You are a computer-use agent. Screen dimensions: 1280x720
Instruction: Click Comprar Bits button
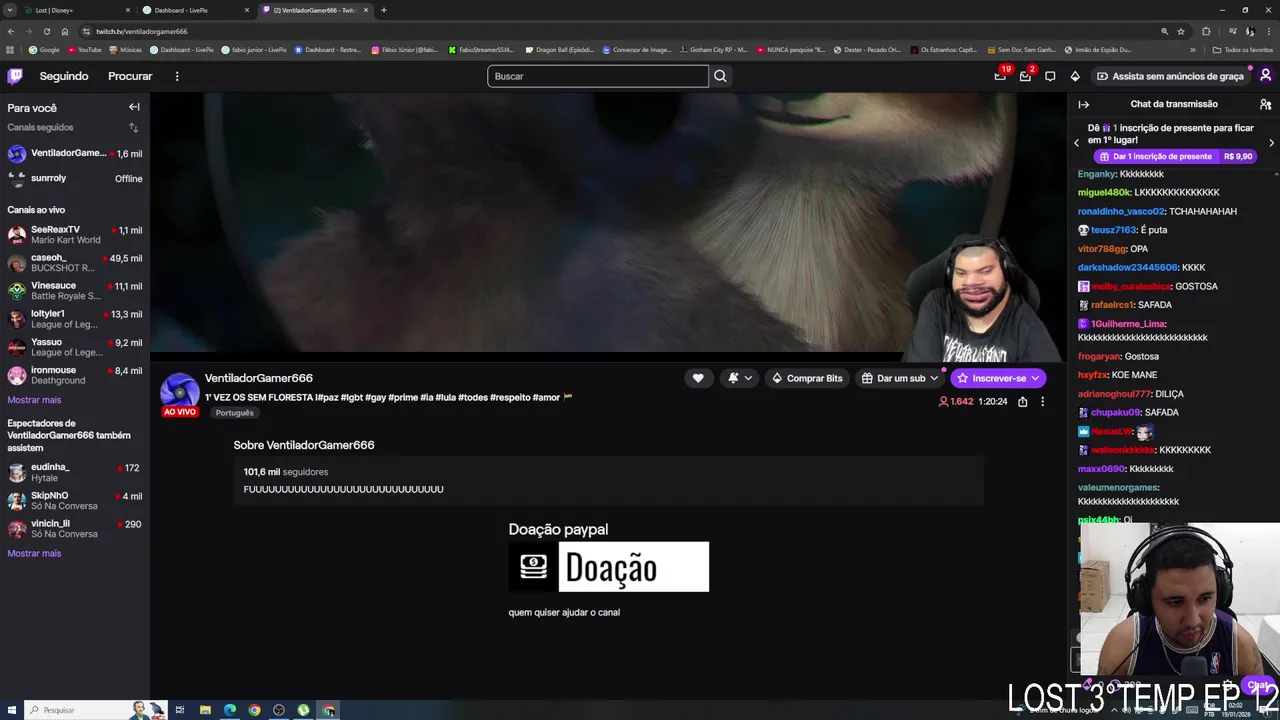(807, 378)
